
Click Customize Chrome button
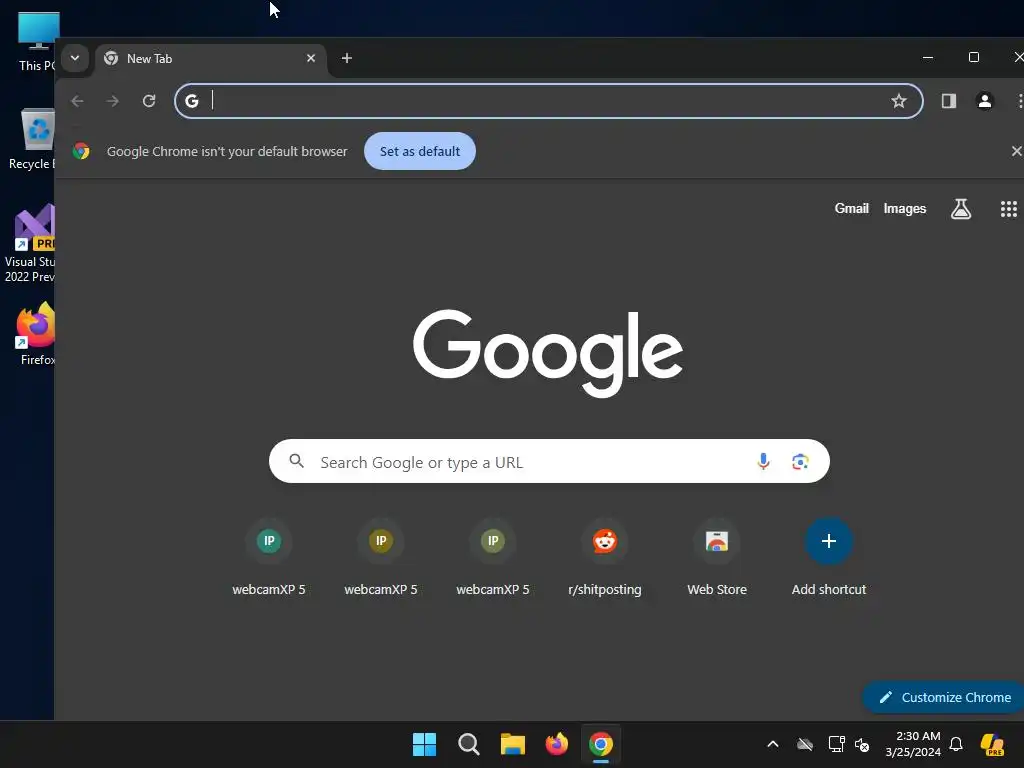944,697
